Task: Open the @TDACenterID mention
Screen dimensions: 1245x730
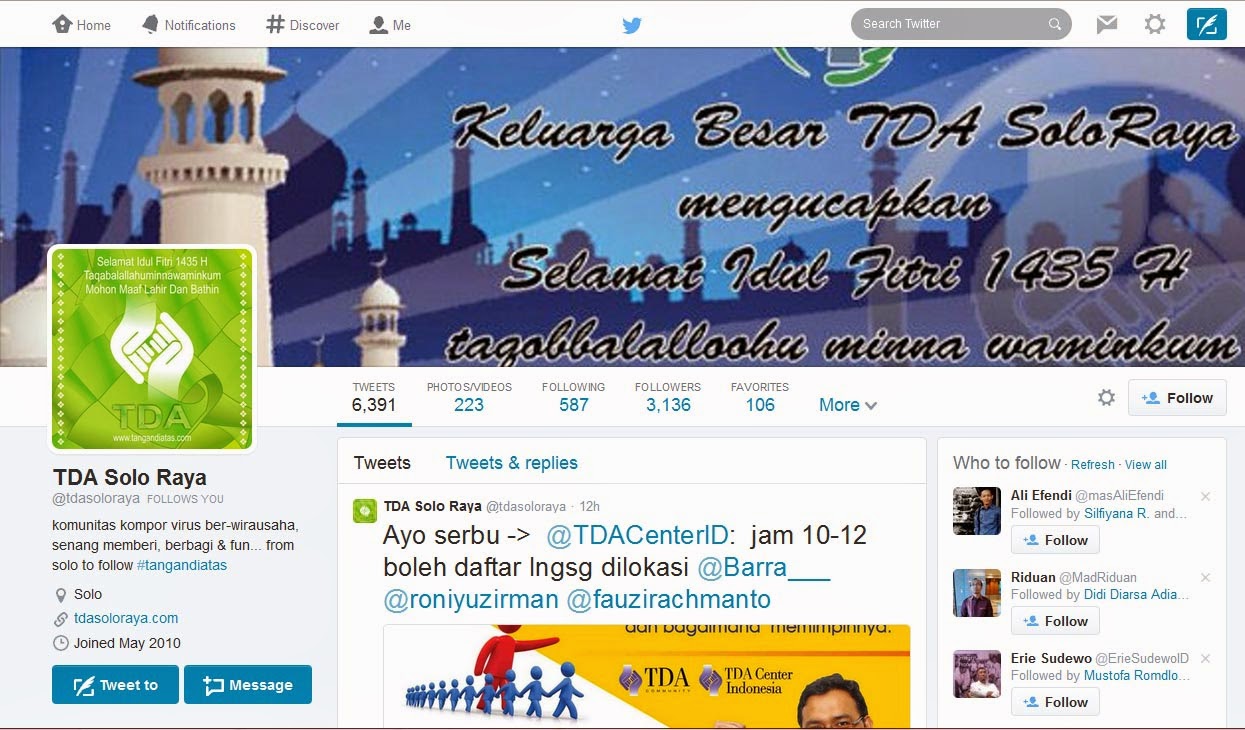Action: [x=640, y=535]
